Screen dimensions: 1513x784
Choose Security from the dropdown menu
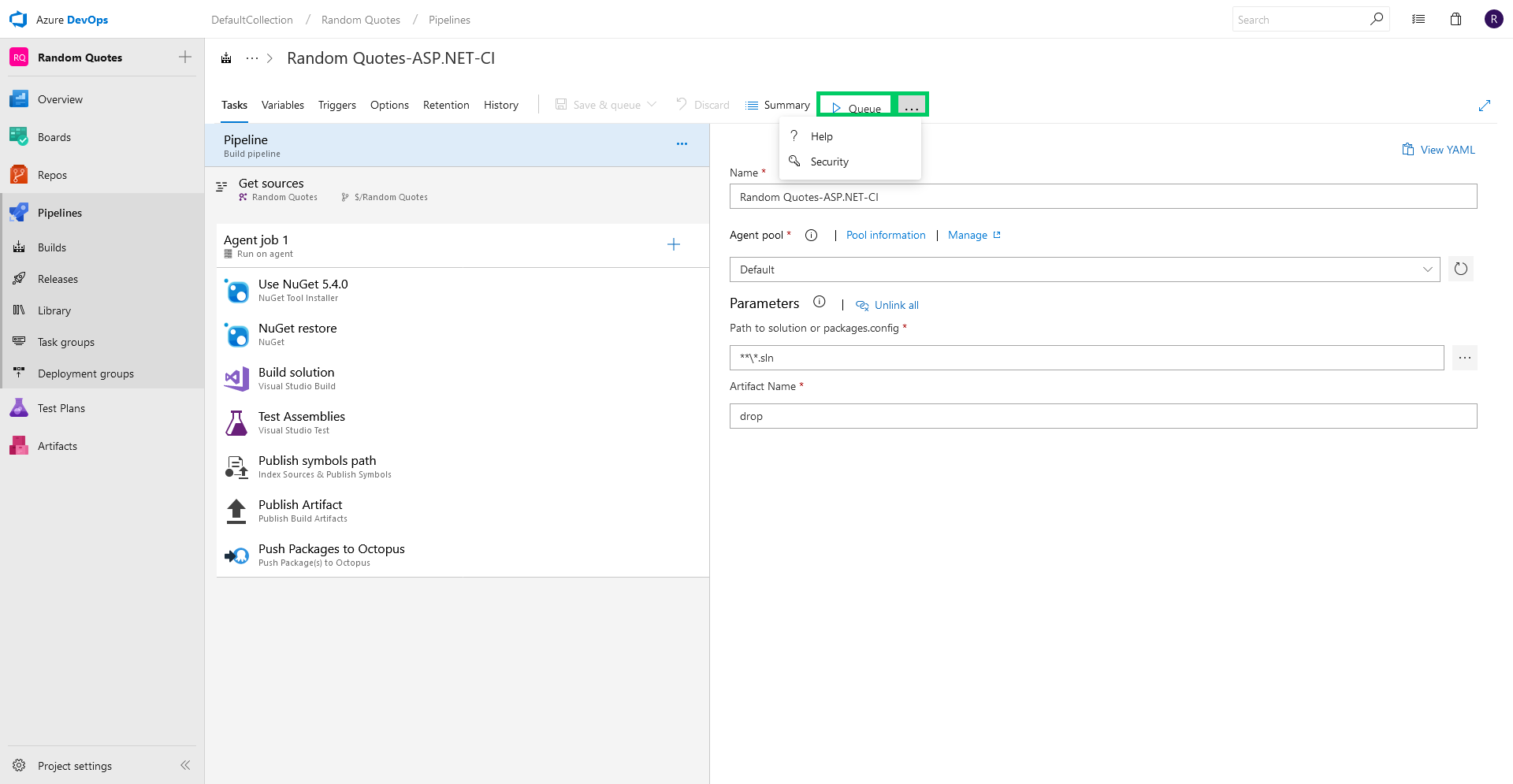[x=850, y=162]
